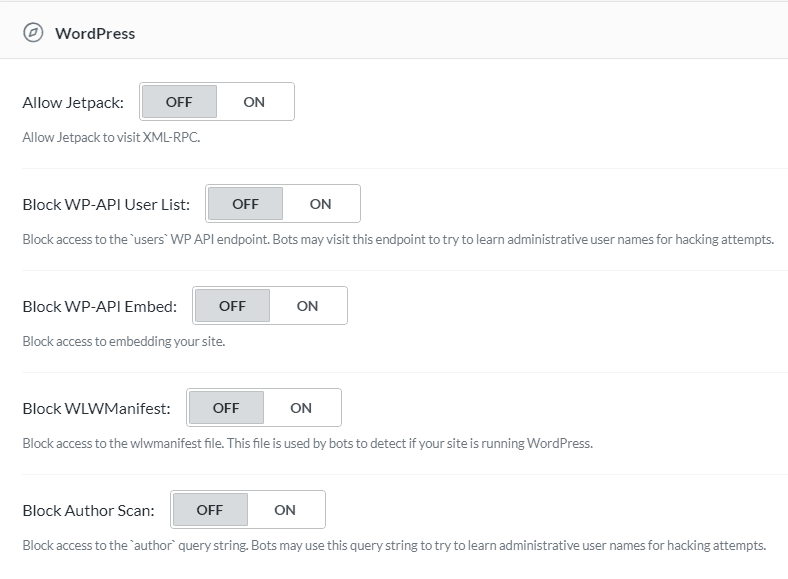
Task: Click the 'users' WP API endpoint description
Action: click(398, 239)
